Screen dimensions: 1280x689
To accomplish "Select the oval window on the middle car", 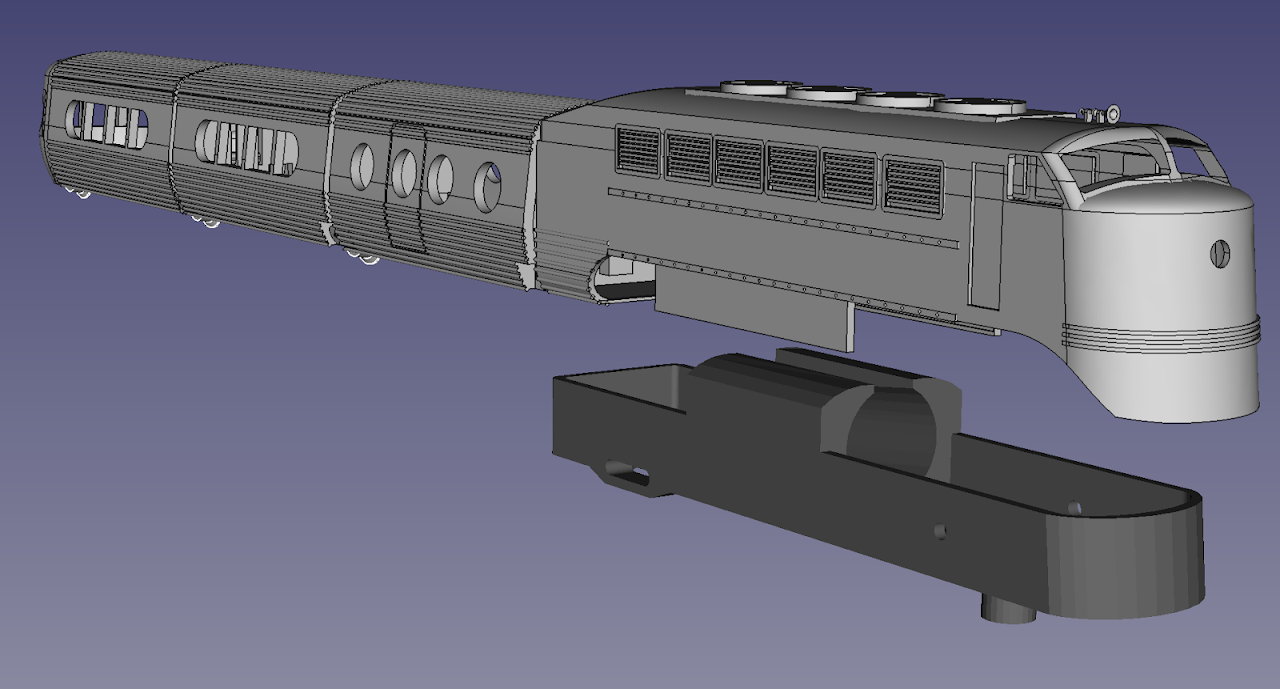I will pos(247,146).
